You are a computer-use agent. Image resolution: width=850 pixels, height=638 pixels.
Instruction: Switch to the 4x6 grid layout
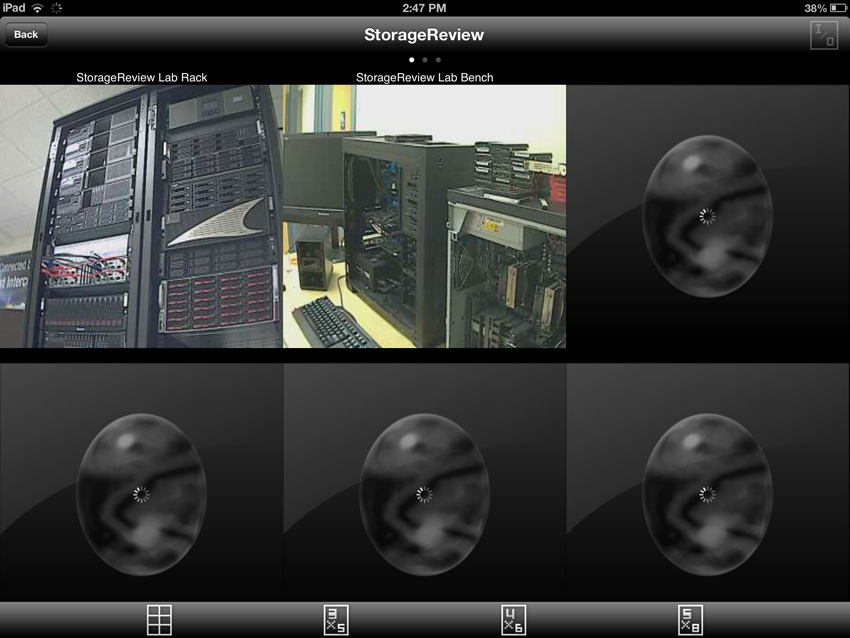tap(513, 620)
